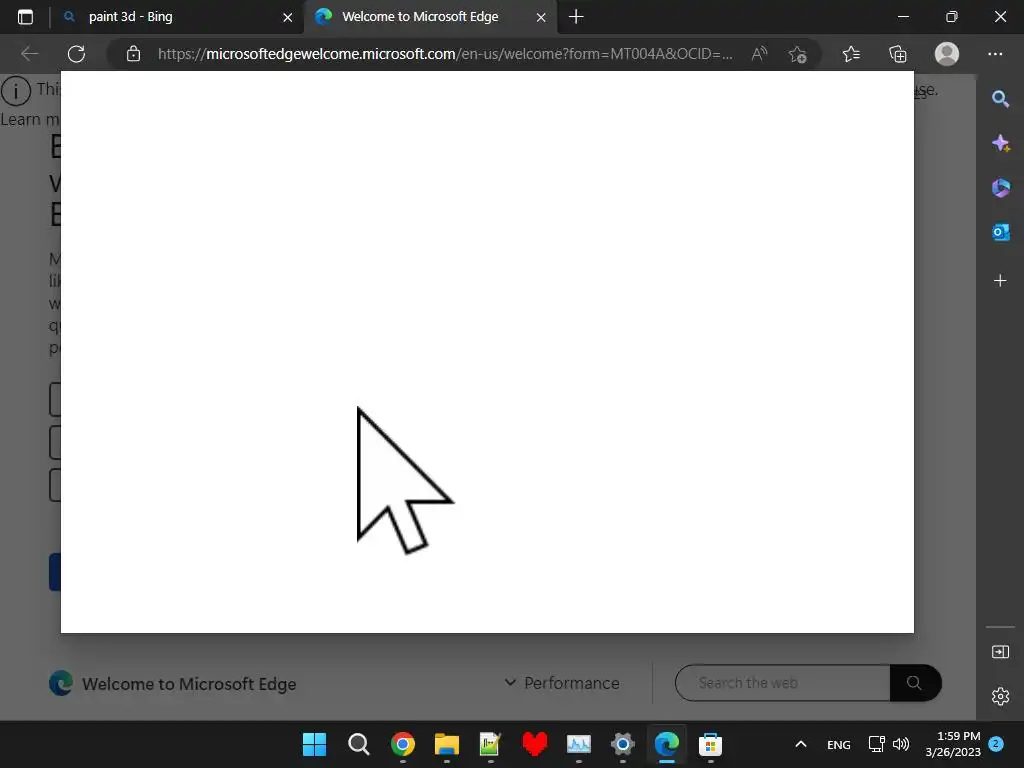Click Welcome to Microsoft Edge footer logo

pos(173,683)
